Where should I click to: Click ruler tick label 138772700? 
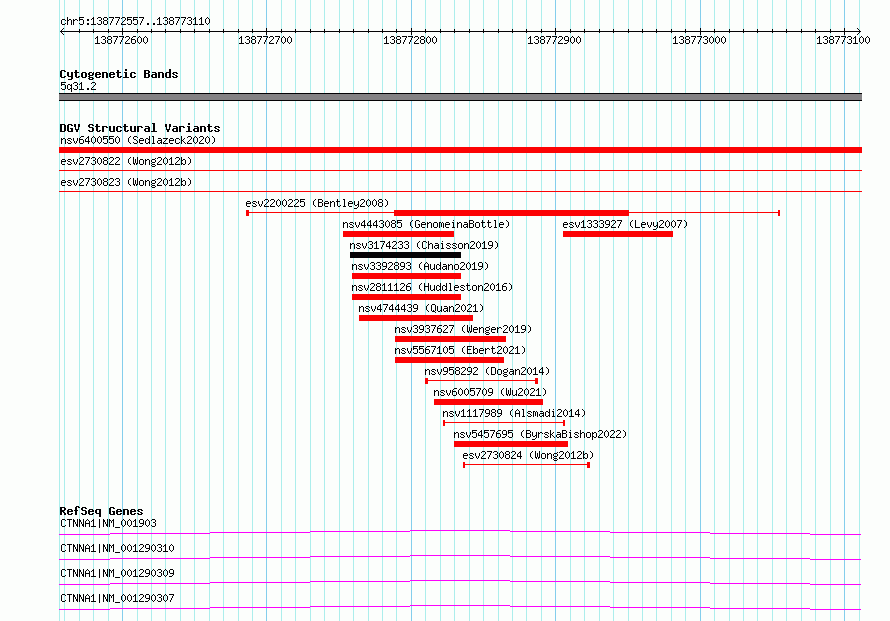pyautogui.click(x=265, y=40)
